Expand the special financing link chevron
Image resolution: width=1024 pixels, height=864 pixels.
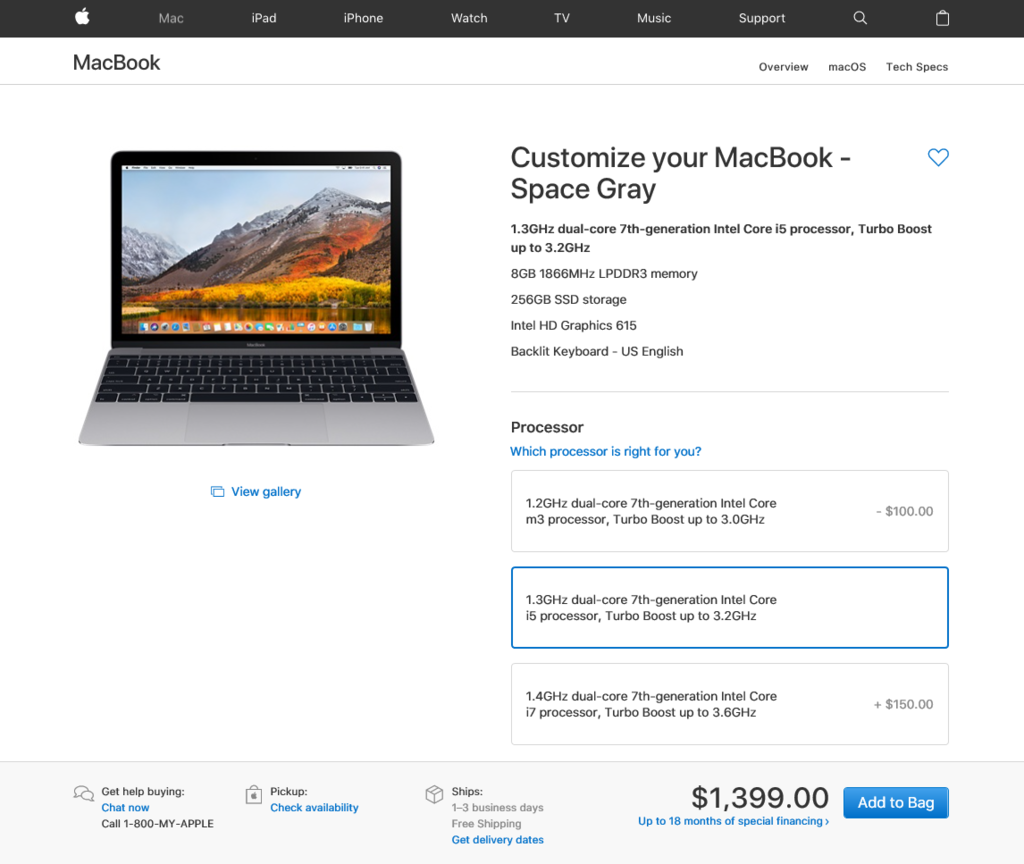(x=827, y=822)
